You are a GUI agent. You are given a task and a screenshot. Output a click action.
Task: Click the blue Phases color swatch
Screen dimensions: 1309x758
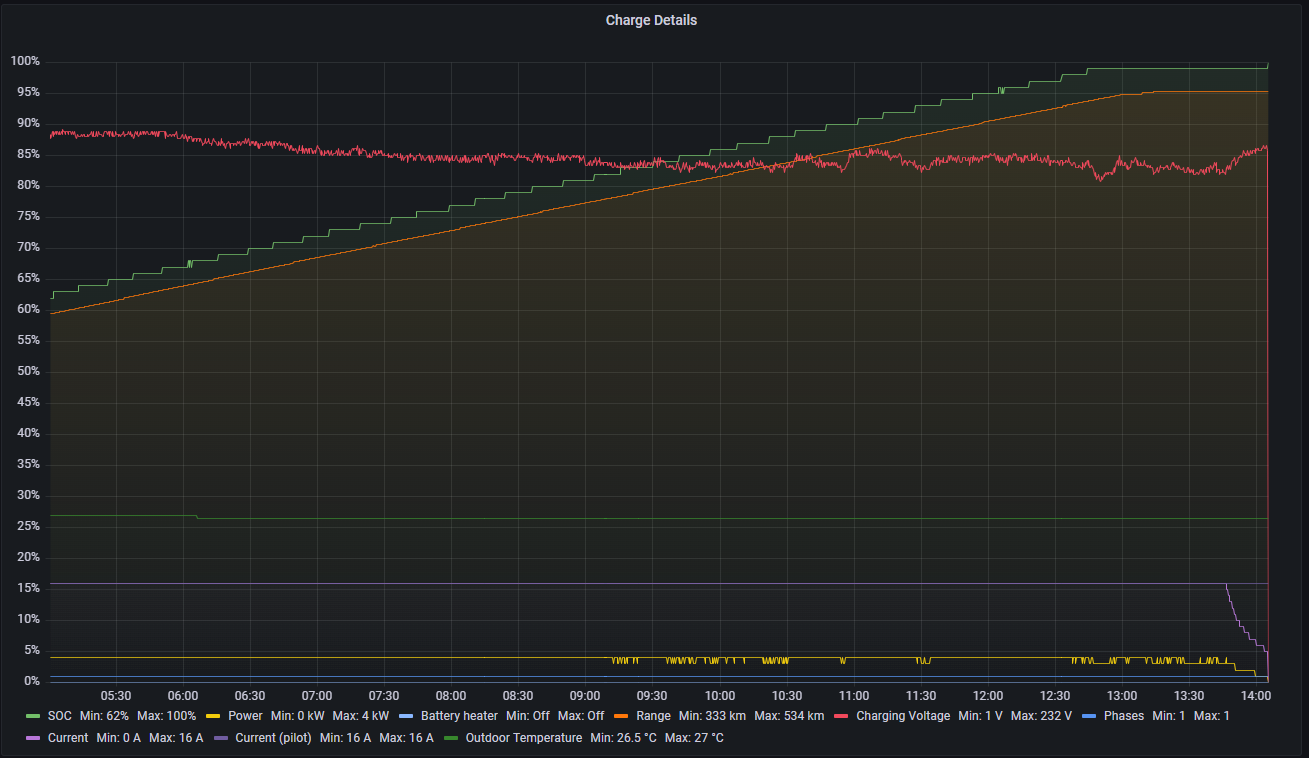[x=1090, y=716]
